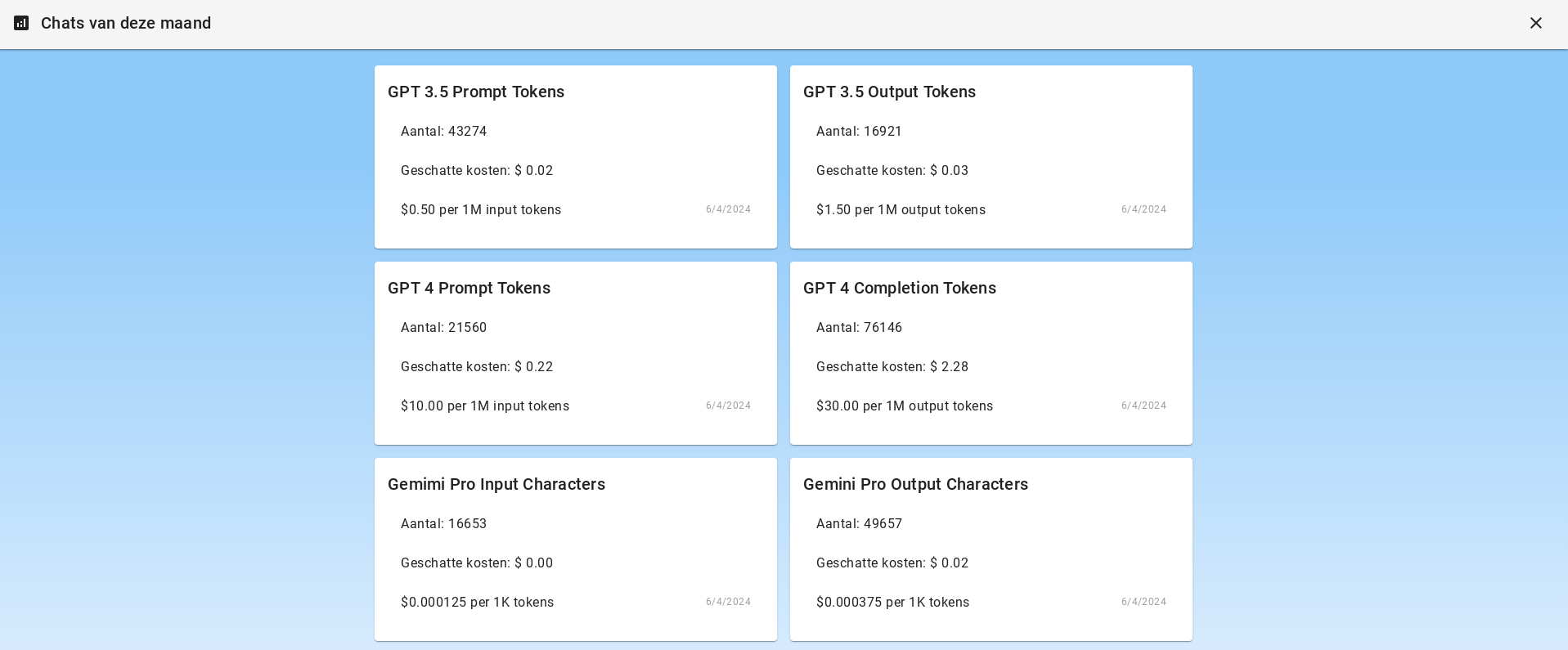Click 'Aantal: 16653' value
The height and width of the screenshot is (650, 1568).
tap(444, 523)
